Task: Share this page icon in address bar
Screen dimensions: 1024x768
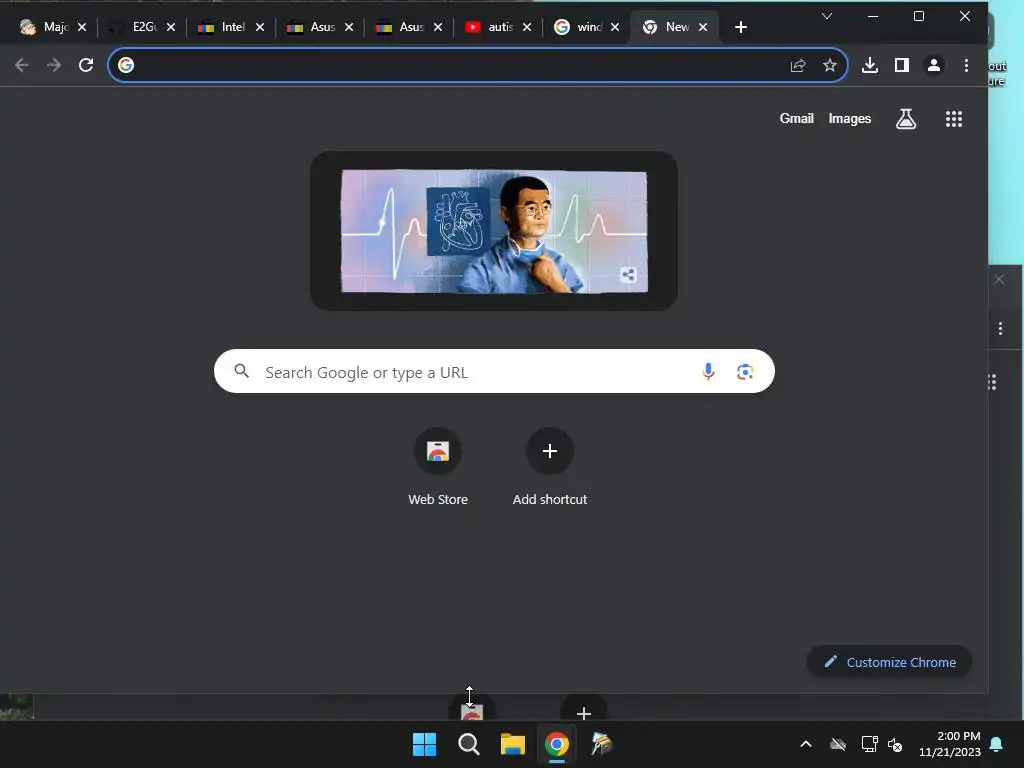Action: pyautogui.click(x=798, y=65)
